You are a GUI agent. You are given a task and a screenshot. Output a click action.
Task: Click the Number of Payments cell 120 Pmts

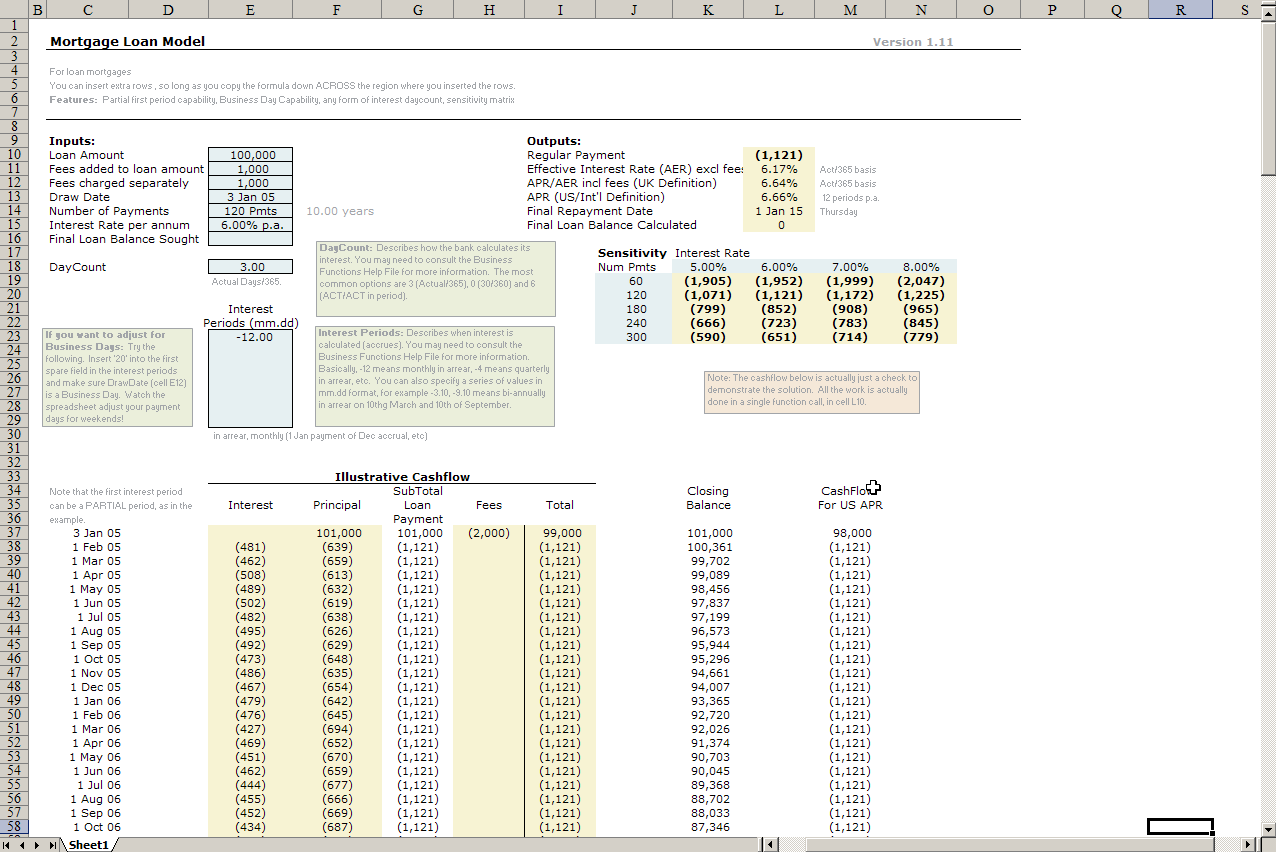250,211
